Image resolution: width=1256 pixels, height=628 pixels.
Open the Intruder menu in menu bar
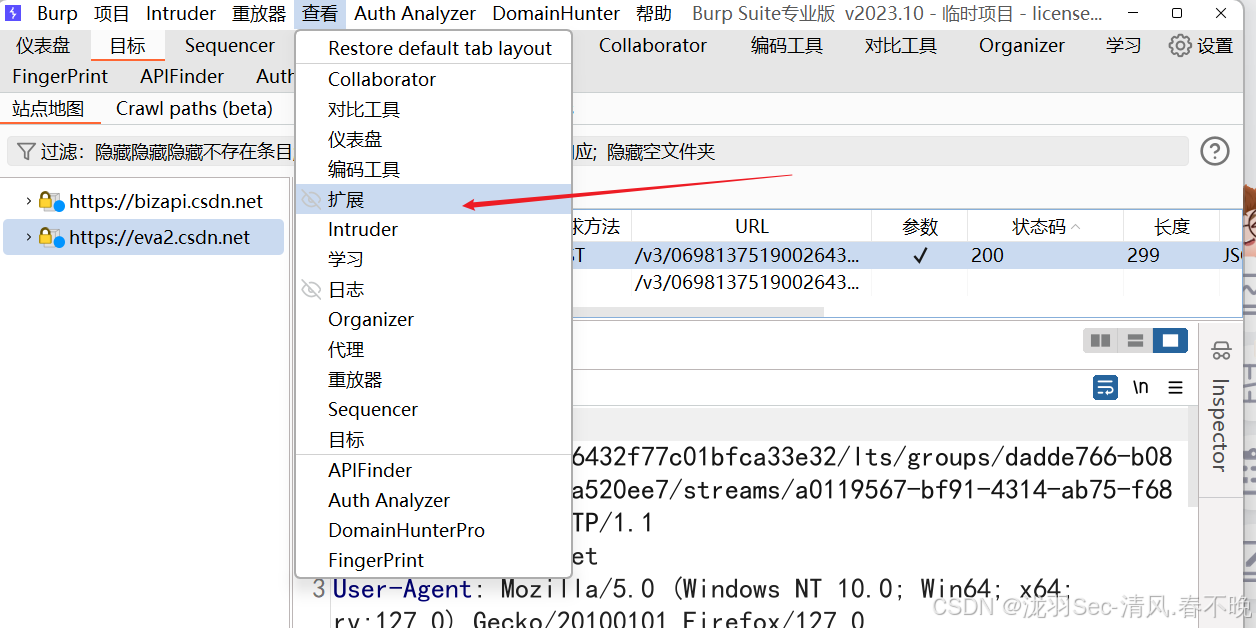pos(181,14)
